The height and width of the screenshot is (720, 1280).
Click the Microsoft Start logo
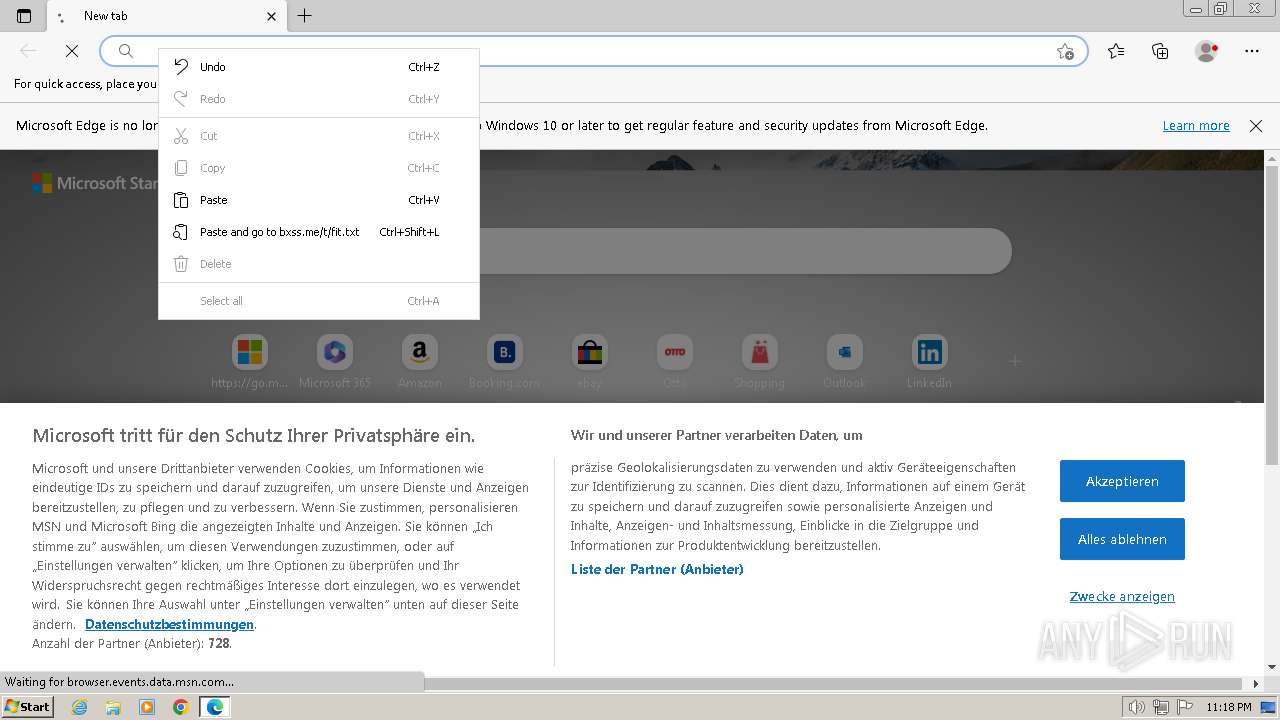94,183
